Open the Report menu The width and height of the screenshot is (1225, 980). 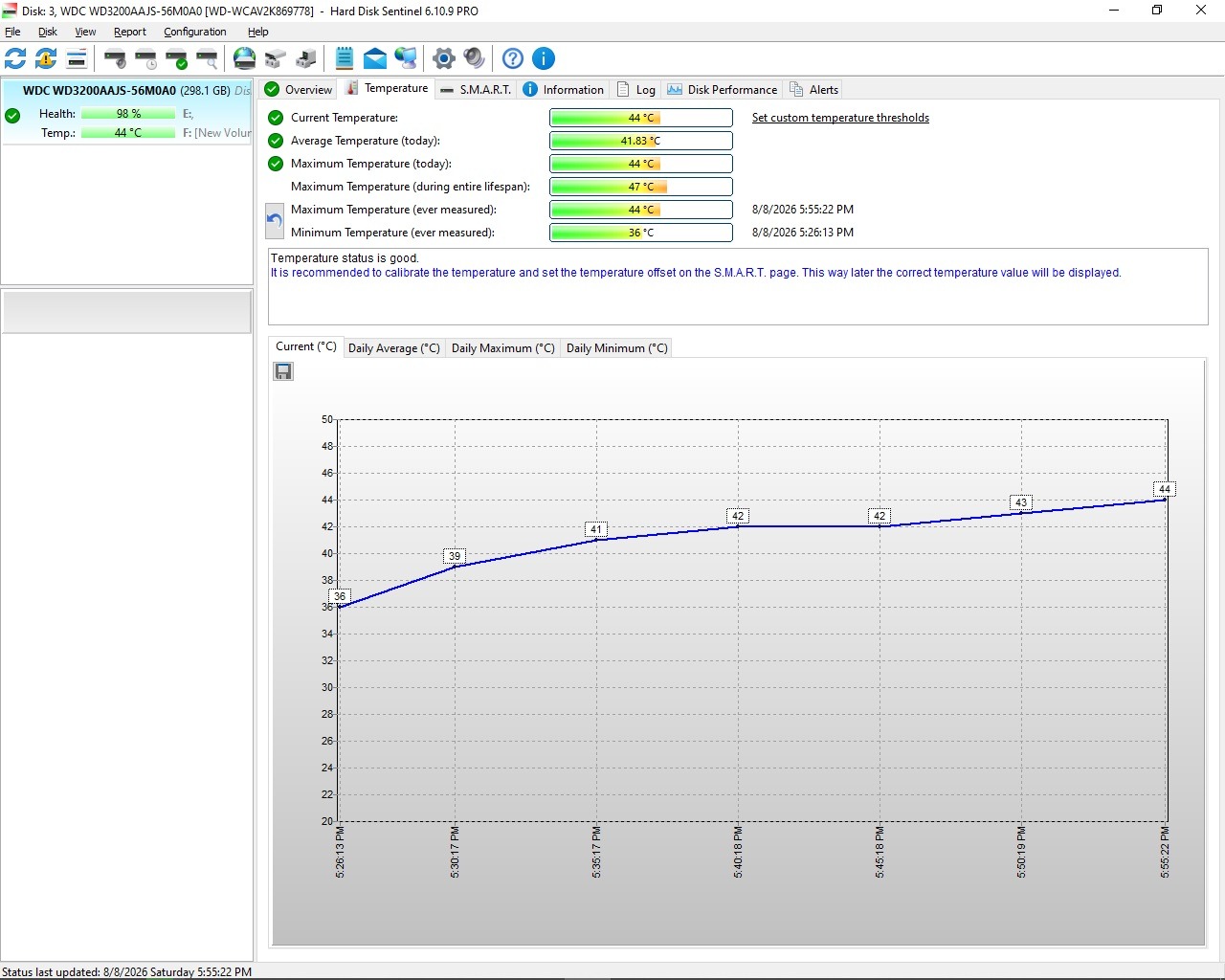[x=130, y=32]
